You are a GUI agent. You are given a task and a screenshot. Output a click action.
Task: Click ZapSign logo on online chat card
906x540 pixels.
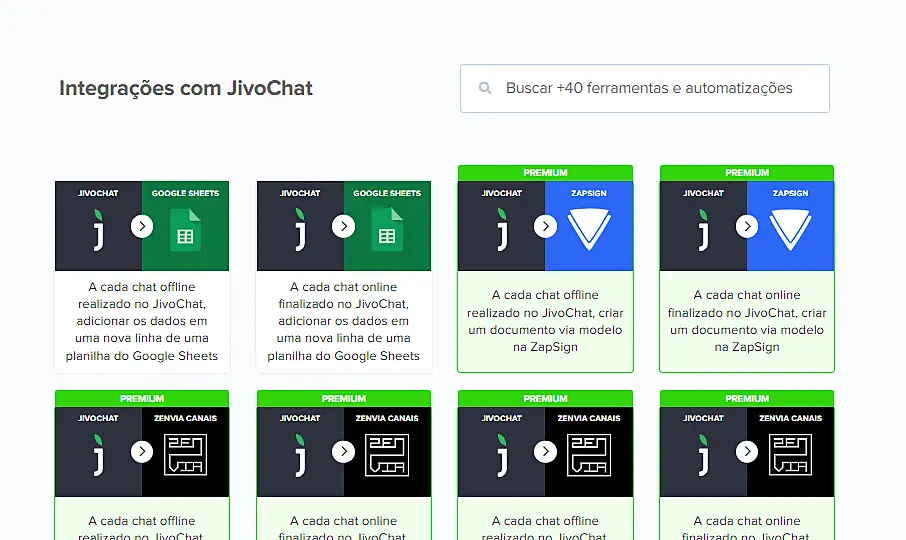pyautogui.click(x=790, y=230)
